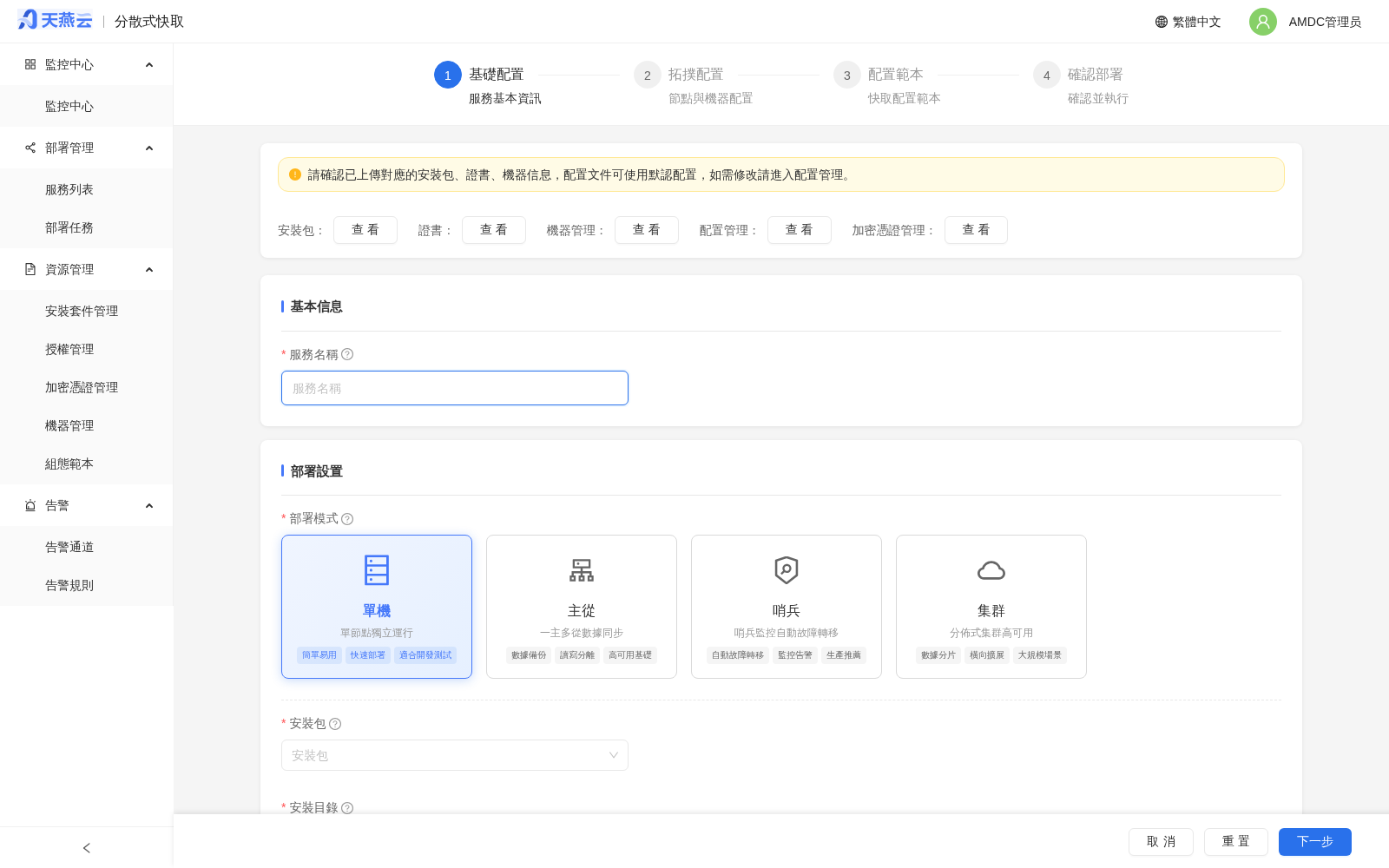
Task: Click the 單機 server icon
Action: coord(377,570)
